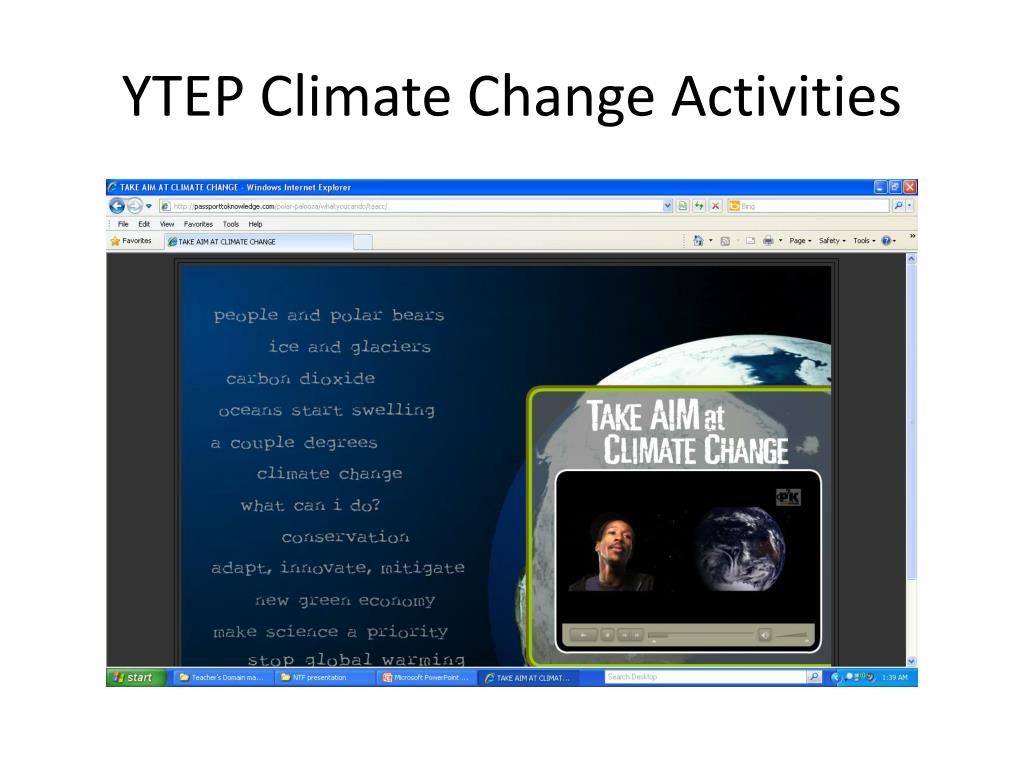Viewport: 1024px width, 768px height.
Task: Click the Print icon
Action: point(768,241)
